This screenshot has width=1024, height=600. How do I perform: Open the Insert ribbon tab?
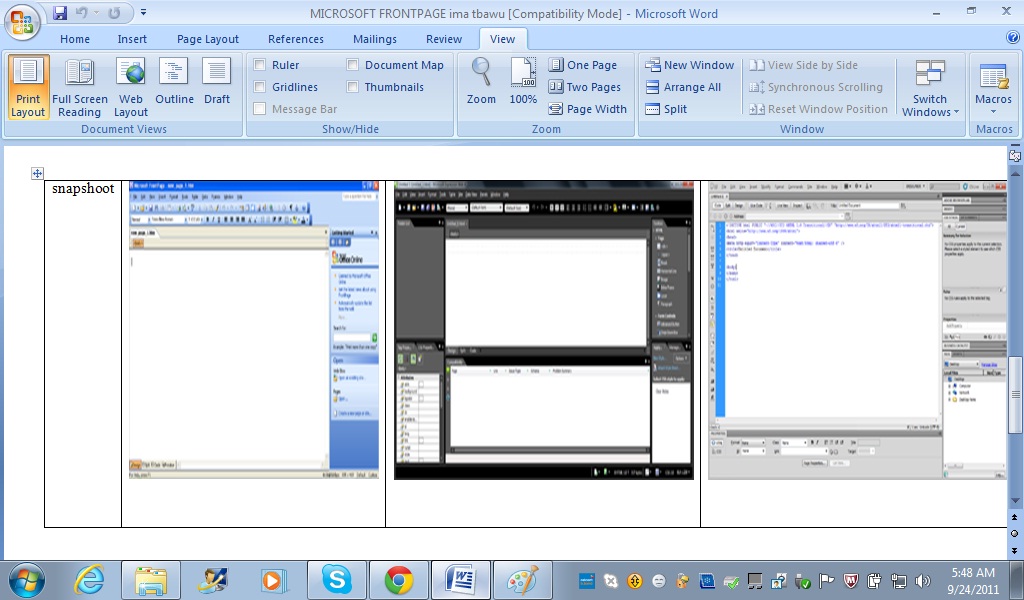pos(132,39)
